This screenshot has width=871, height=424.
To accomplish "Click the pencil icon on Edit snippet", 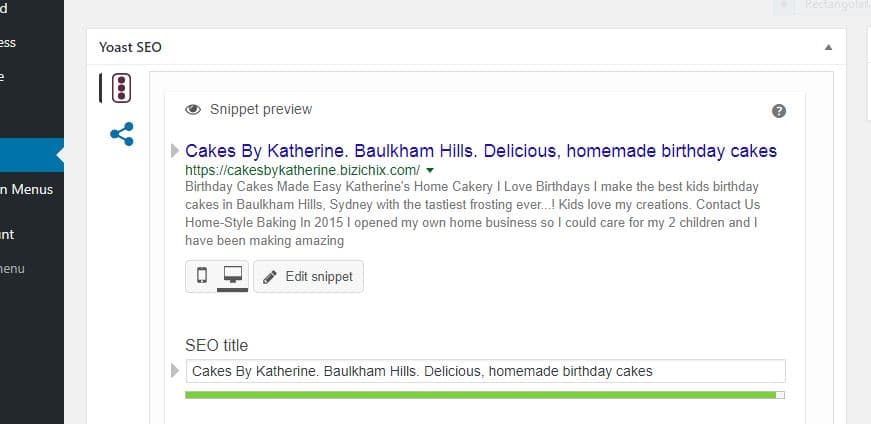I will coord(270,277).
